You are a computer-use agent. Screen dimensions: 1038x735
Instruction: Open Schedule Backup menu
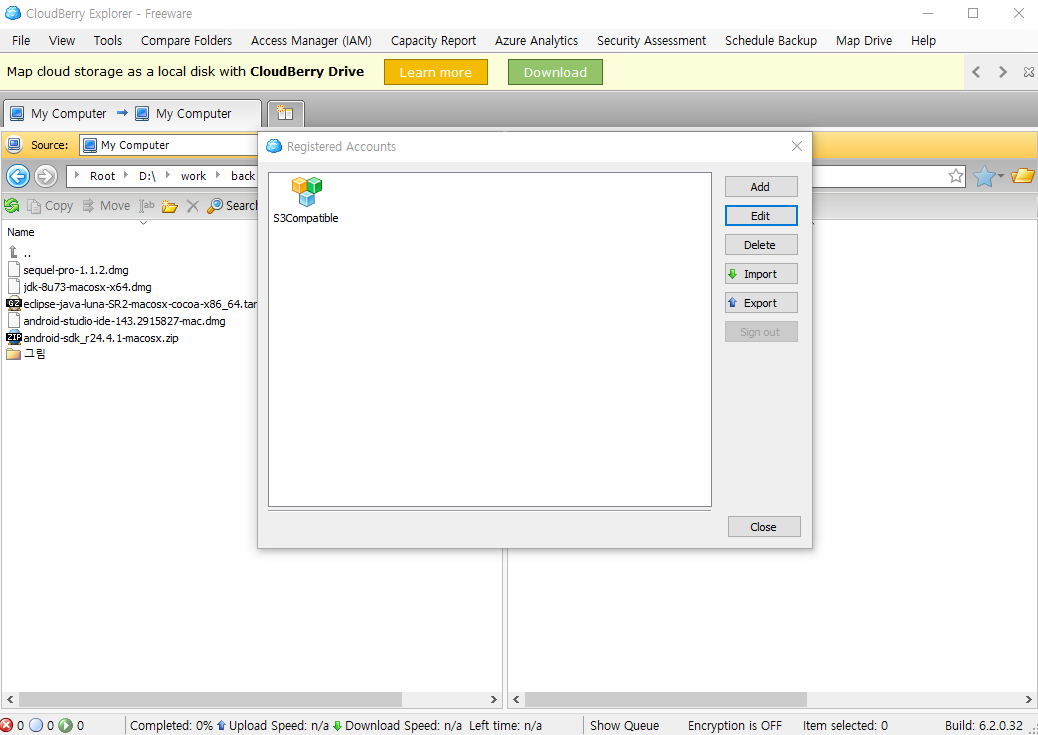[771, 40]
